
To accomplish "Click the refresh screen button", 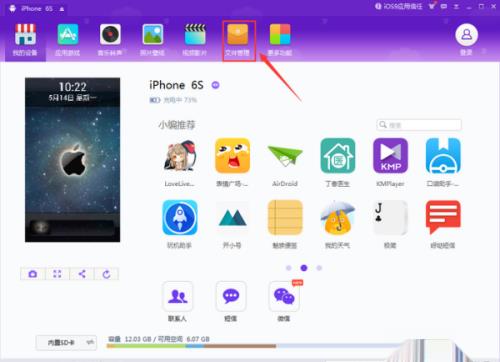I will 106,274.
